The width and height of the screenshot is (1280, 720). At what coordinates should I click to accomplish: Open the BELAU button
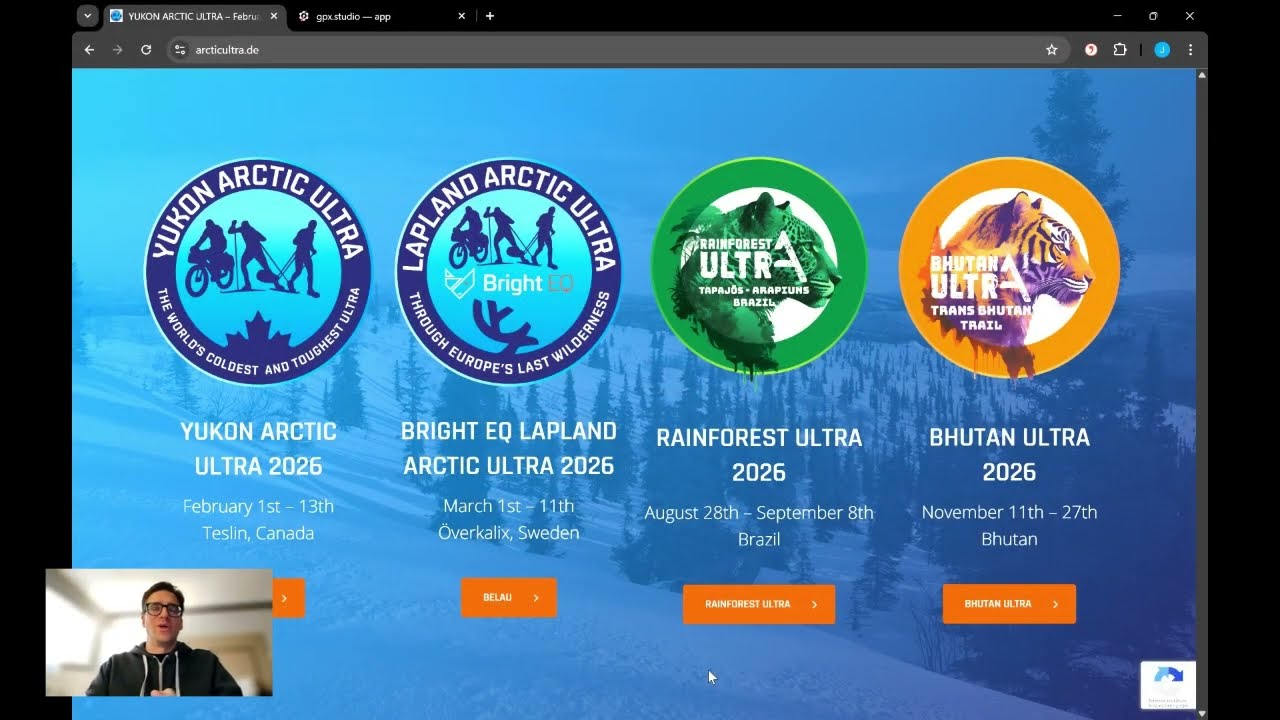coord(509,598)
